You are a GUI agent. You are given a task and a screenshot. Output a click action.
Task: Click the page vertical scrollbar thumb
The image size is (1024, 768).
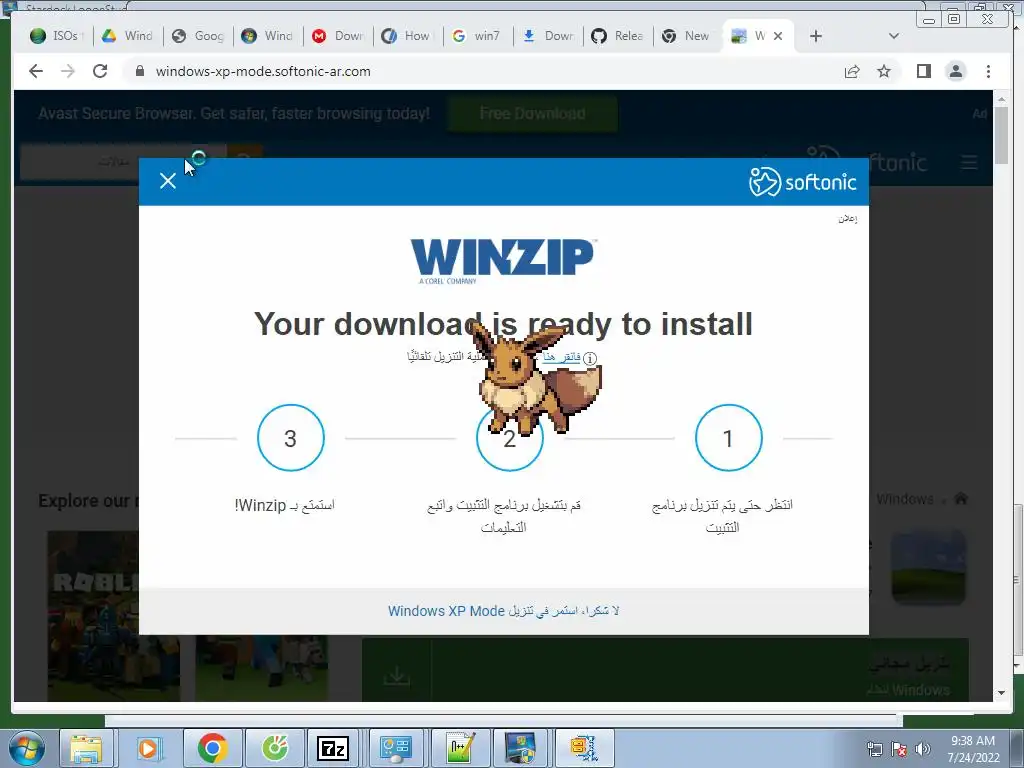(x=1001, y=135)
